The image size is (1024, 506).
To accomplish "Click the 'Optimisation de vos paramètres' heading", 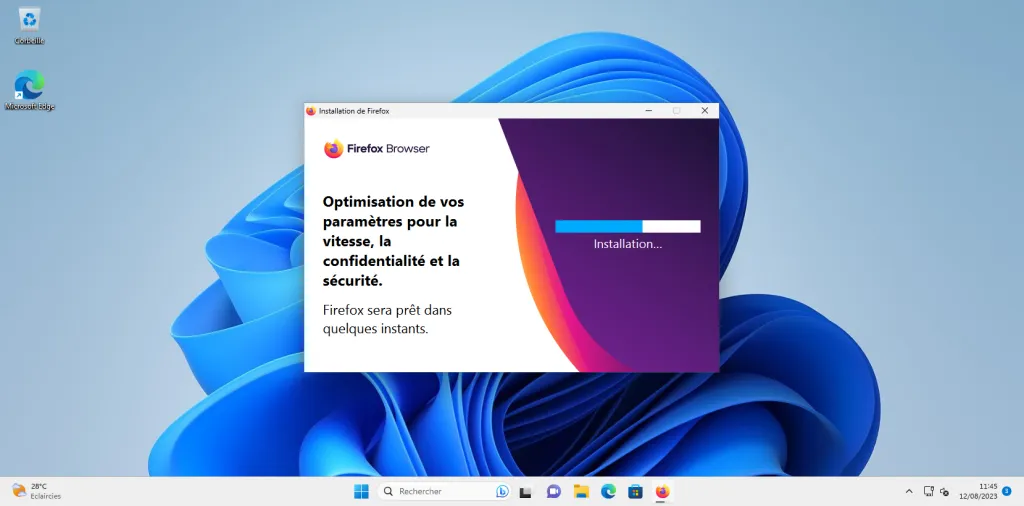I will [x=394, y=241].
